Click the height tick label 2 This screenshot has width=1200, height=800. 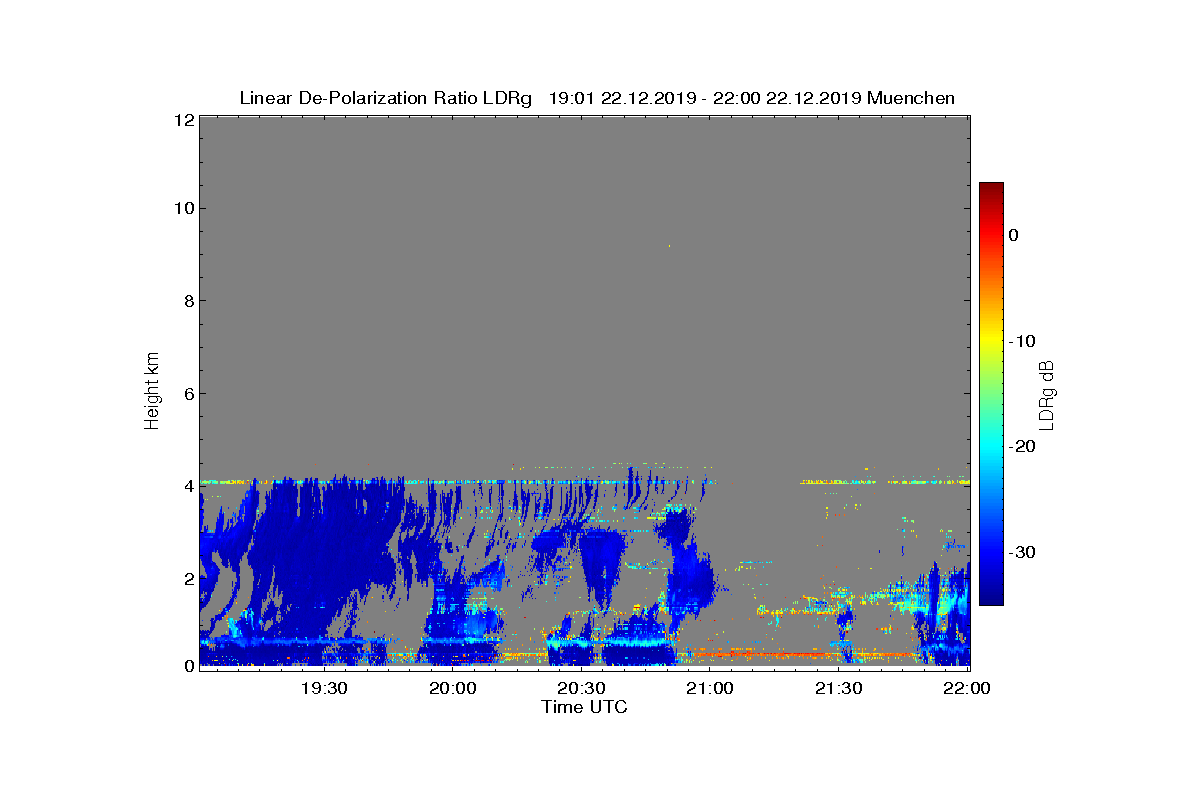188,578
